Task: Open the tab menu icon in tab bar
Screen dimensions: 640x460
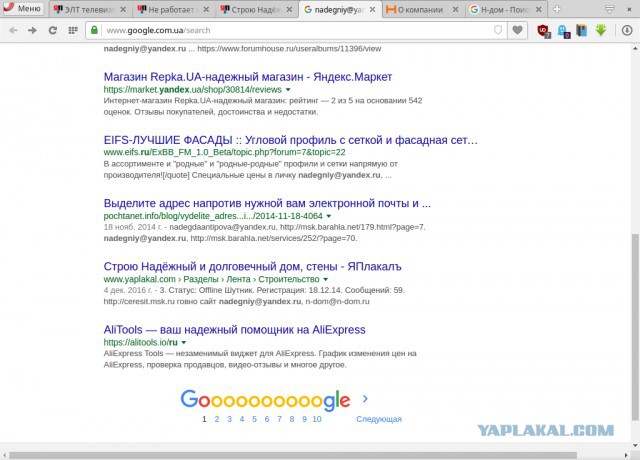Action: tap(609, 9)
